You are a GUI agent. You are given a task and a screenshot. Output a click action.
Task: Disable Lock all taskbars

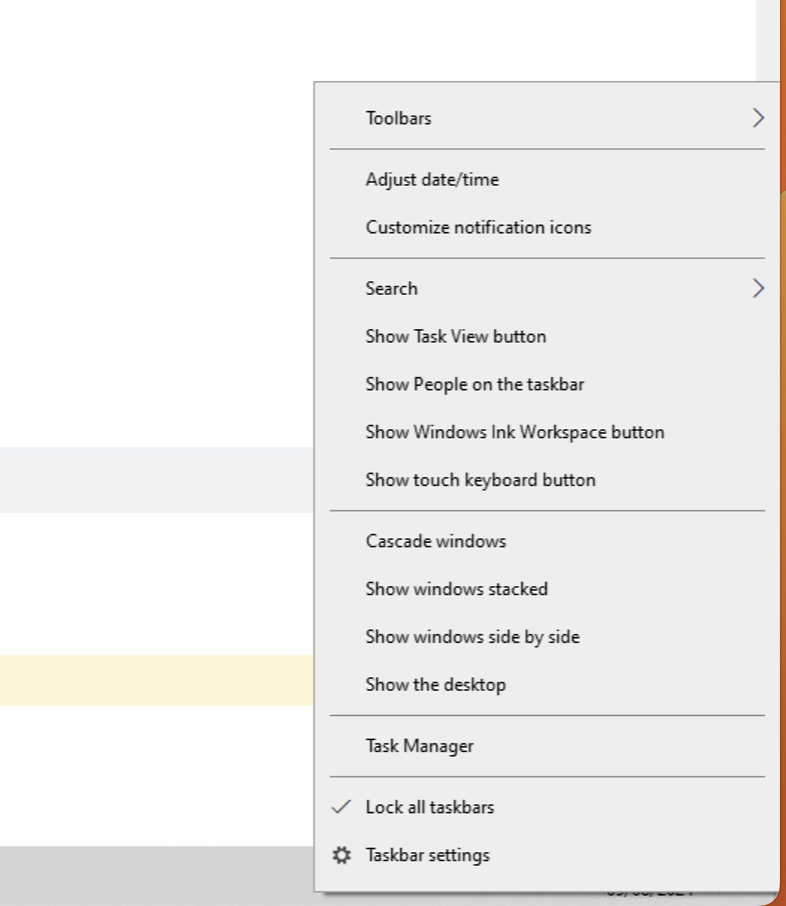[x=431, y=807]
